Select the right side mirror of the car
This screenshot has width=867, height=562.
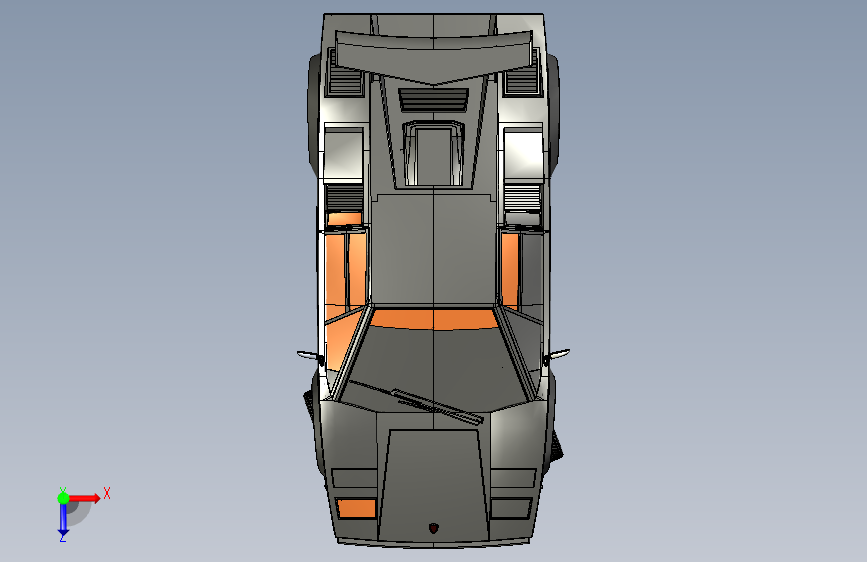(x=557, y=355)
